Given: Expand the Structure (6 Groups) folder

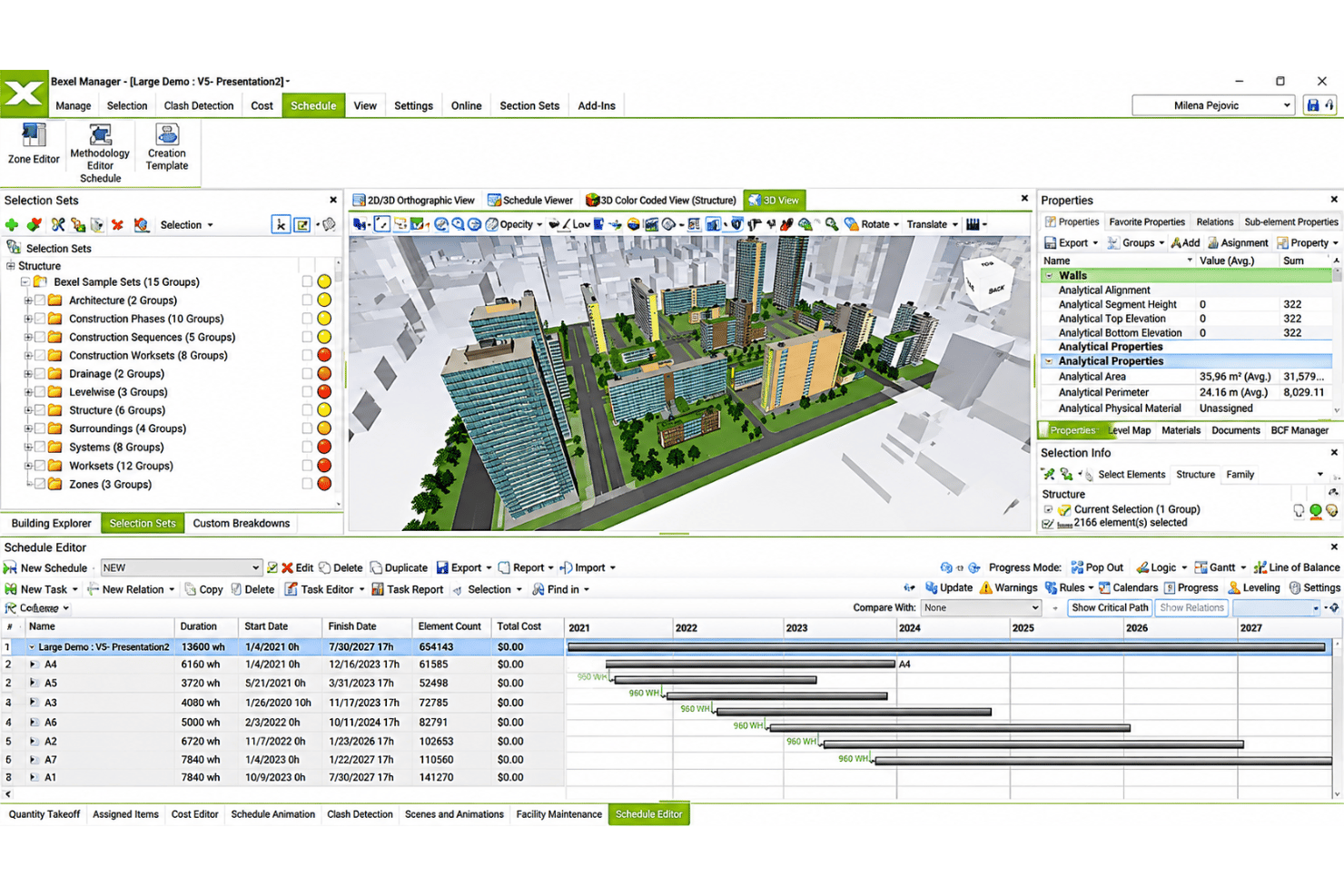Looking at the screenshot, I should coord(28,410).
